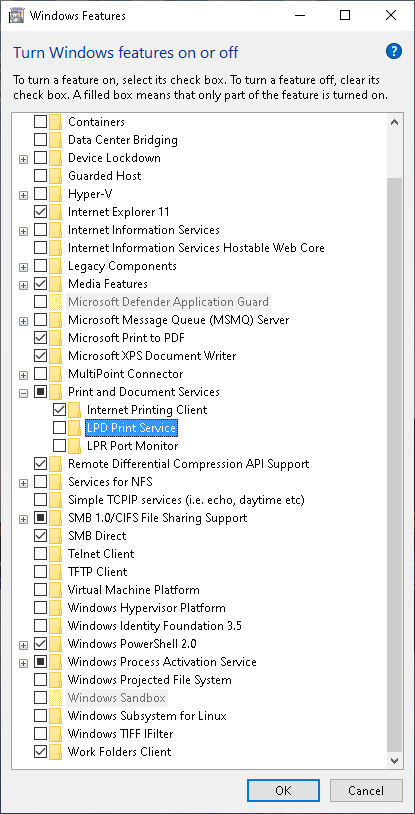415x814 pixels.
Task: Expand Windows PowerShell 2.0 node
Action: coord(23,645)
